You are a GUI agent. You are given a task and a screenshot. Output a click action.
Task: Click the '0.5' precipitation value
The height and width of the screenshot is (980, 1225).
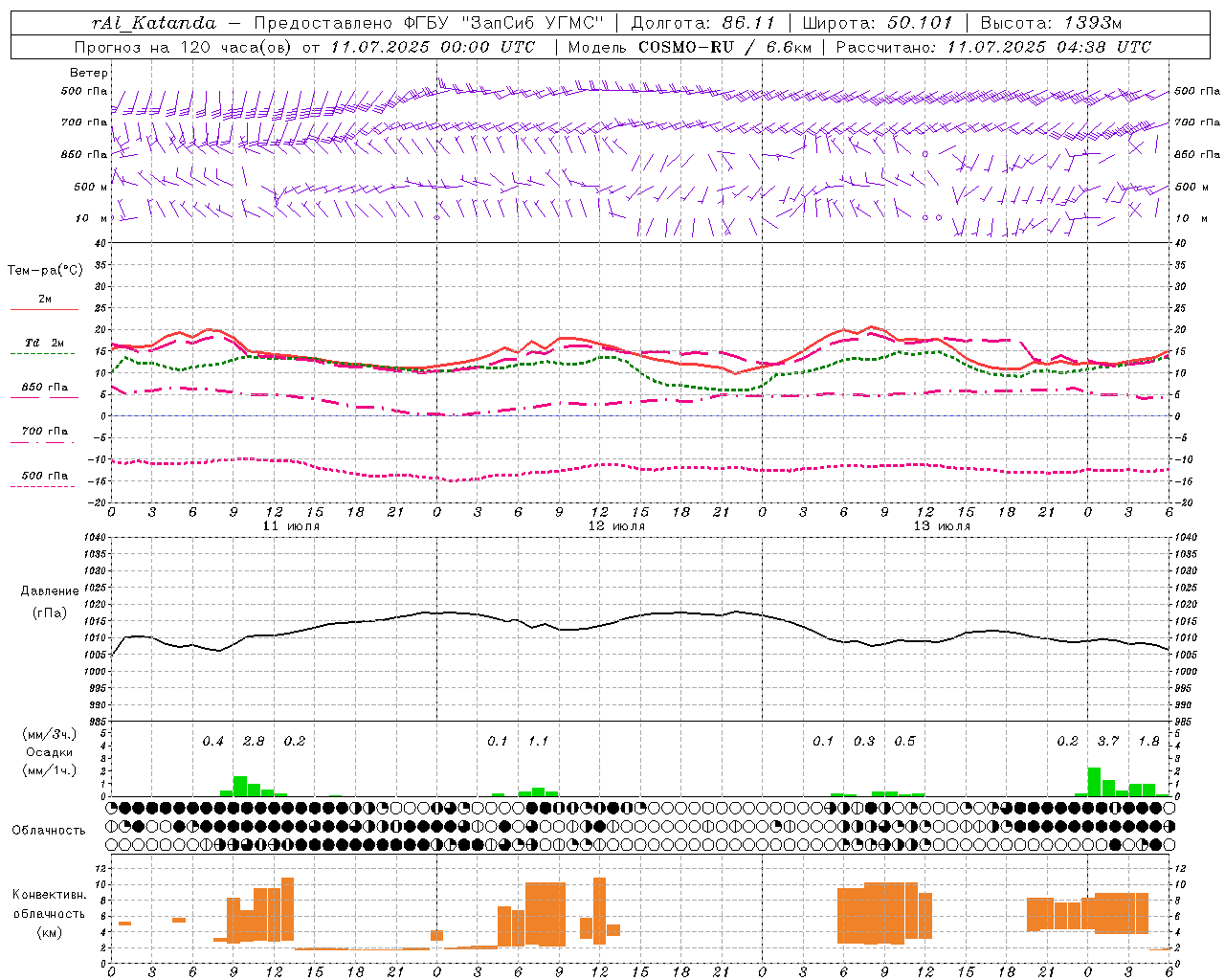pyautogui.click(x=904, y=741)
